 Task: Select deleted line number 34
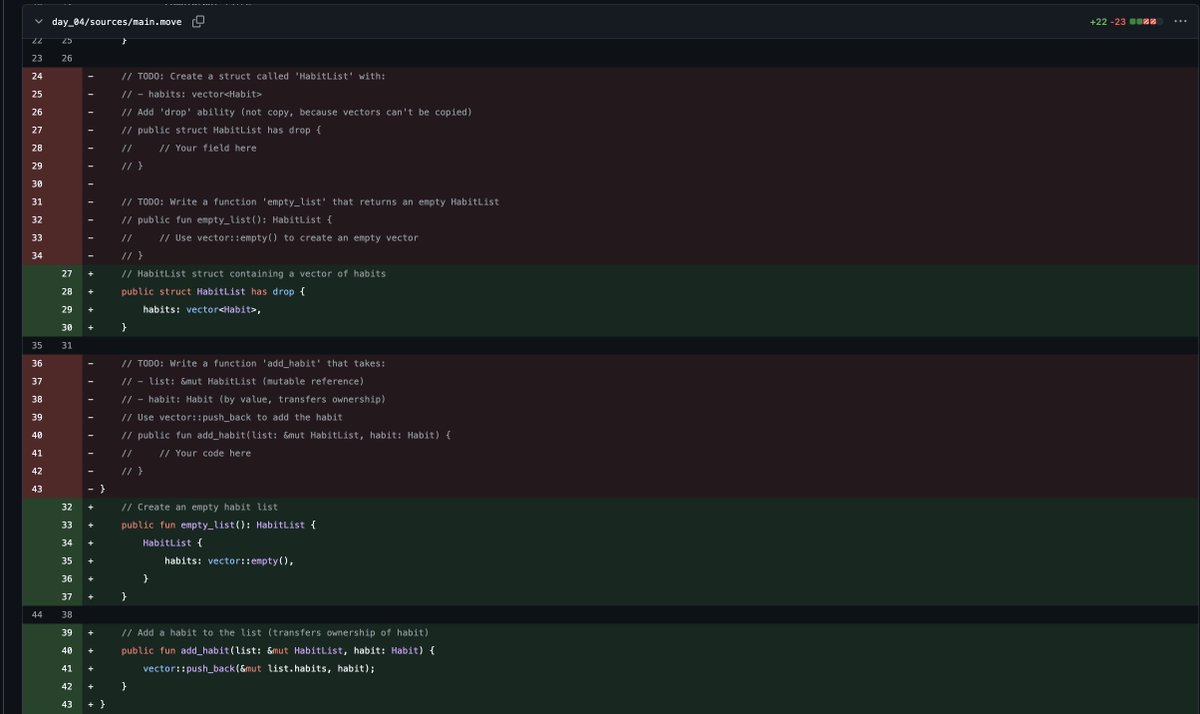click(38, 256)
